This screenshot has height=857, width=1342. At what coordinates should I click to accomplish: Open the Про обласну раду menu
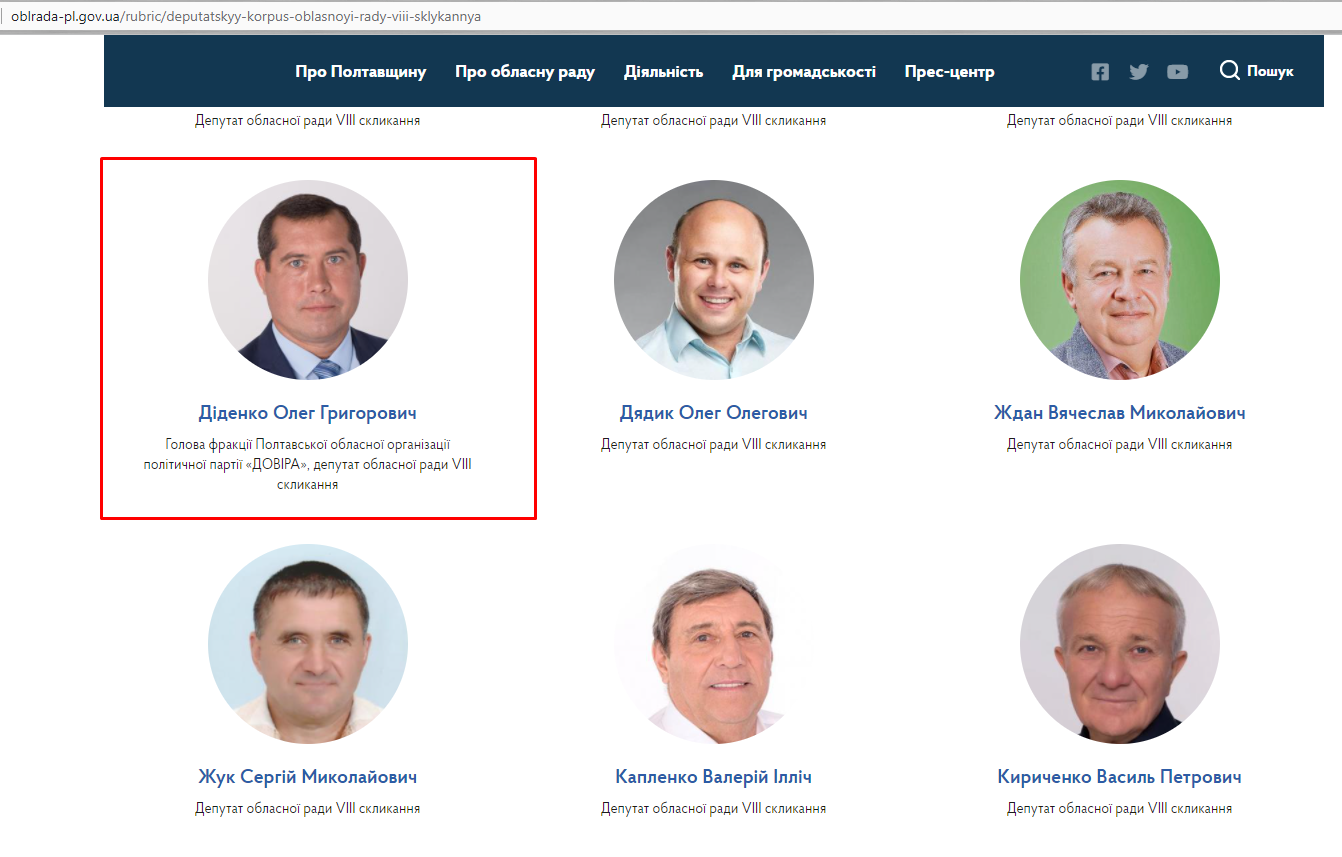click(525, 72)
